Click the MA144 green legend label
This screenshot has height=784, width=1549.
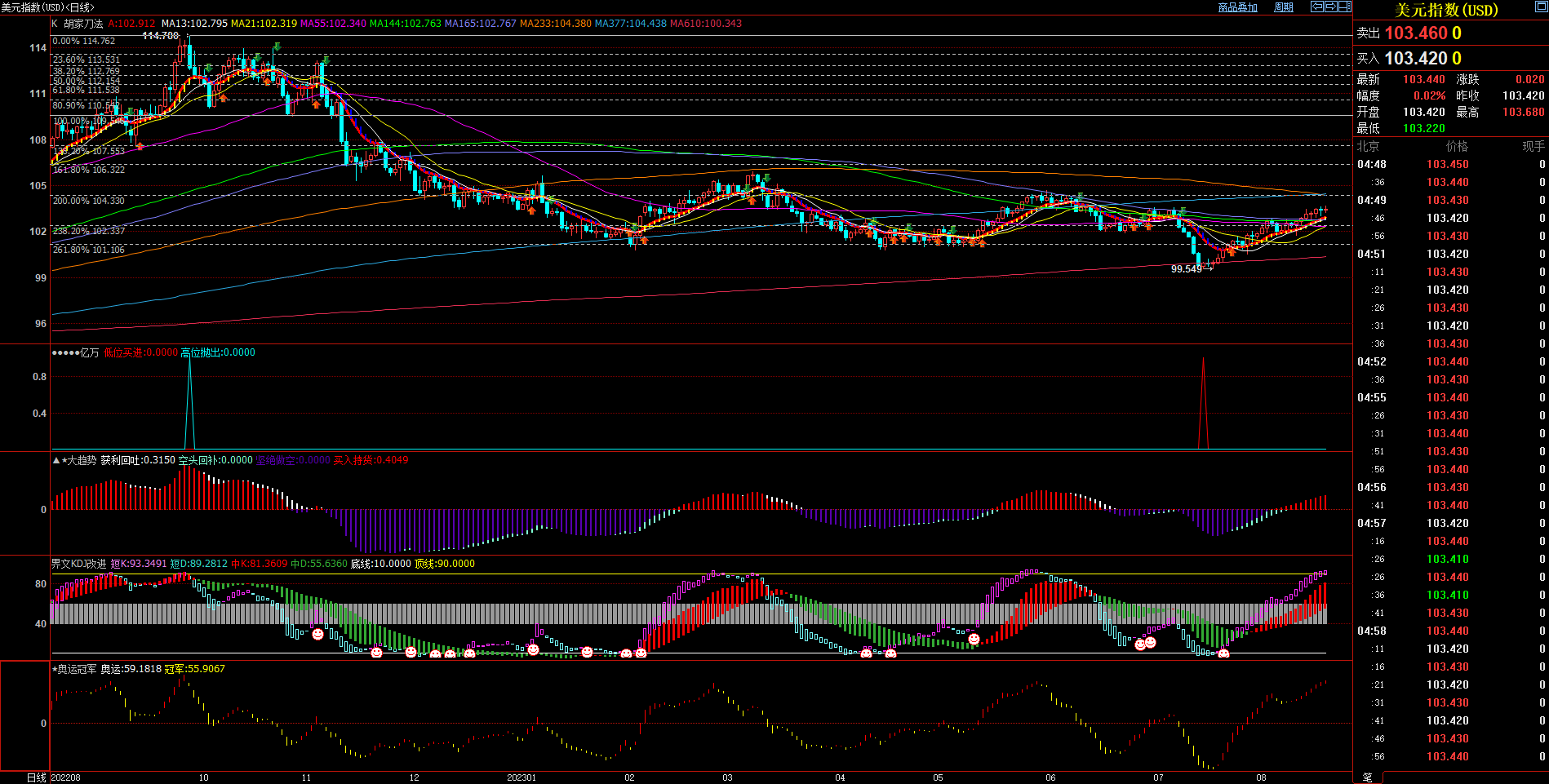coord(405,24)
